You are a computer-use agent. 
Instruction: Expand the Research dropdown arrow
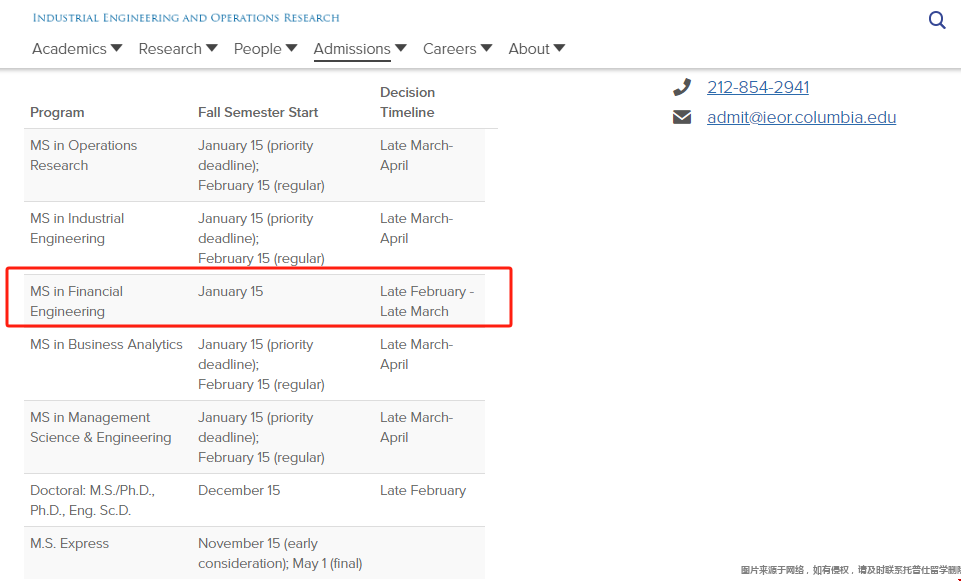click(211, 48)
